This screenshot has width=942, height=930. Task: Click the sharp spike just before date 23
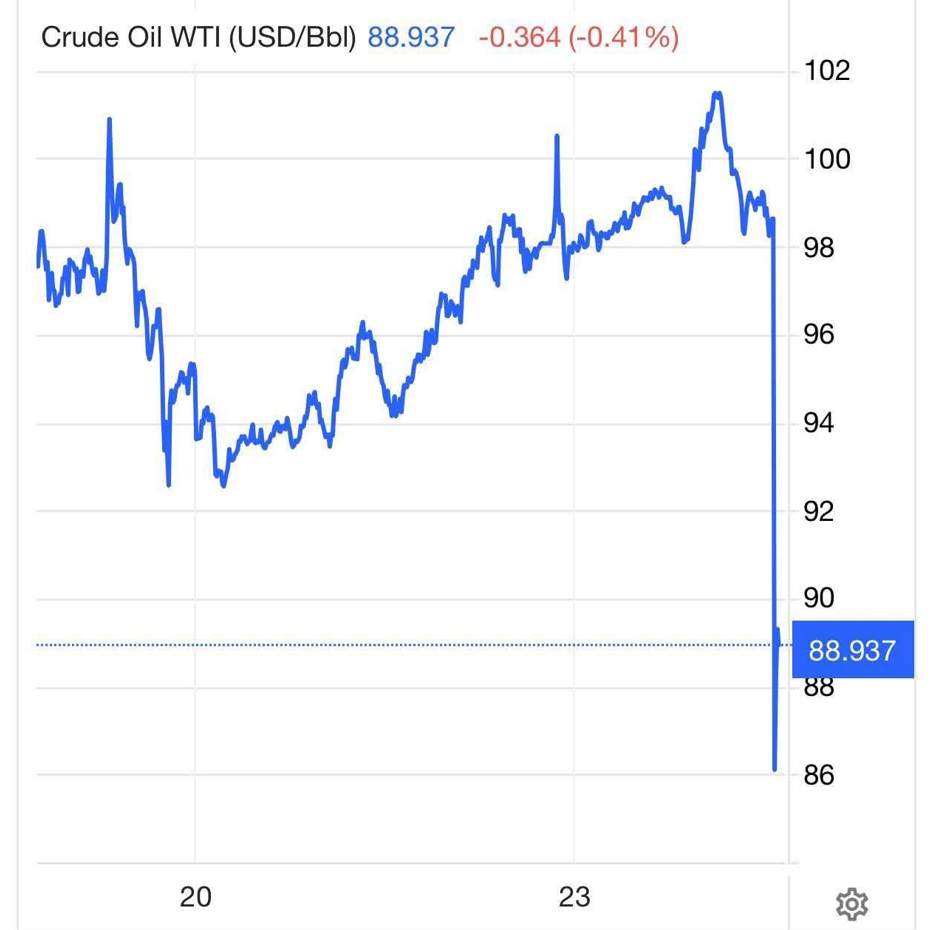(x=556, y=138)
